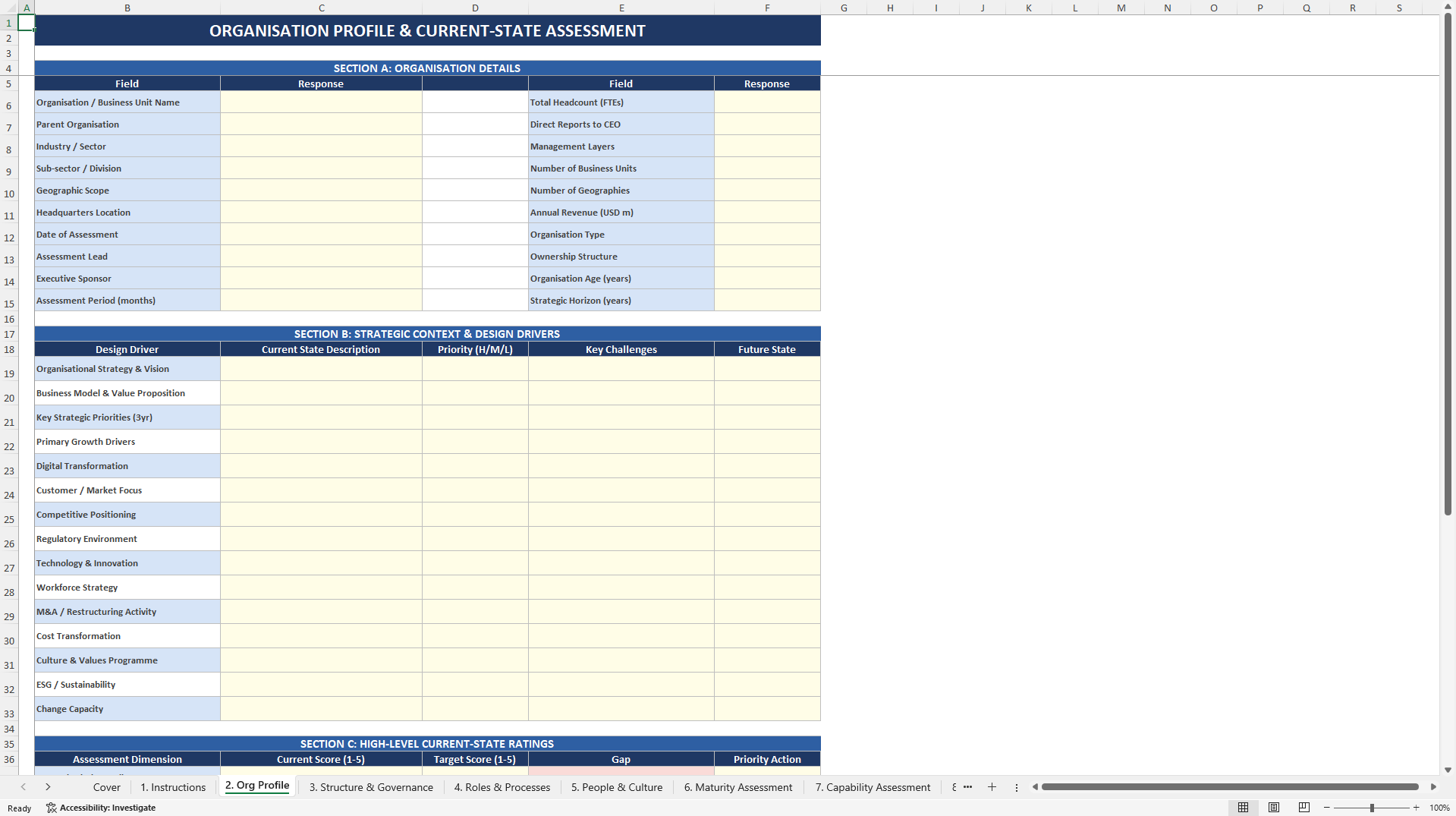The width and height of the screenshot is (1456, 816).
Task: Switch to Page Break Preview icon
Action: [x=1304, y=808]
